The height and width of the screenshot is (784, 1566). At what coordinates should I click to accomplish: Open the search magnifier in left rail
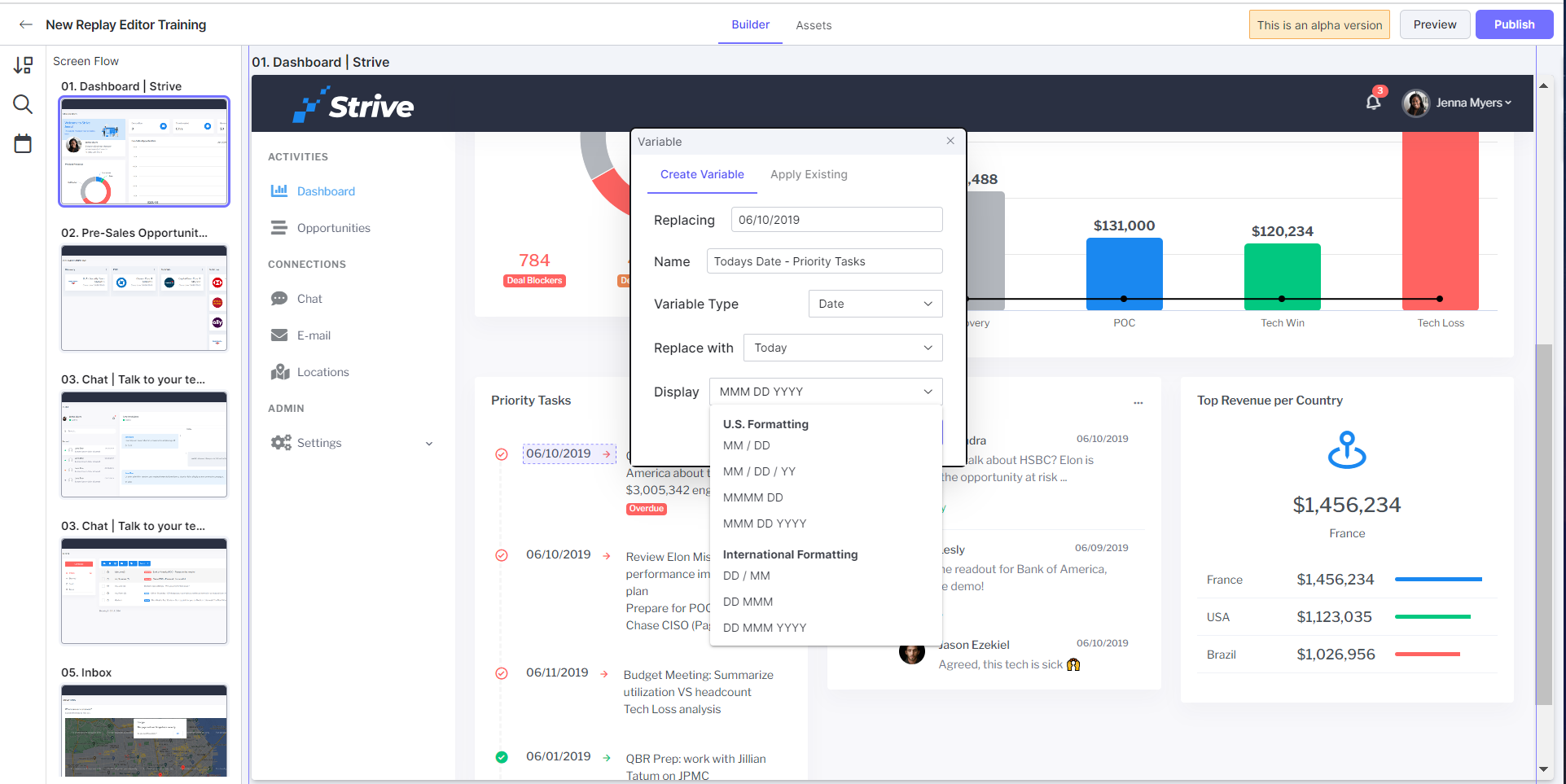23,104
